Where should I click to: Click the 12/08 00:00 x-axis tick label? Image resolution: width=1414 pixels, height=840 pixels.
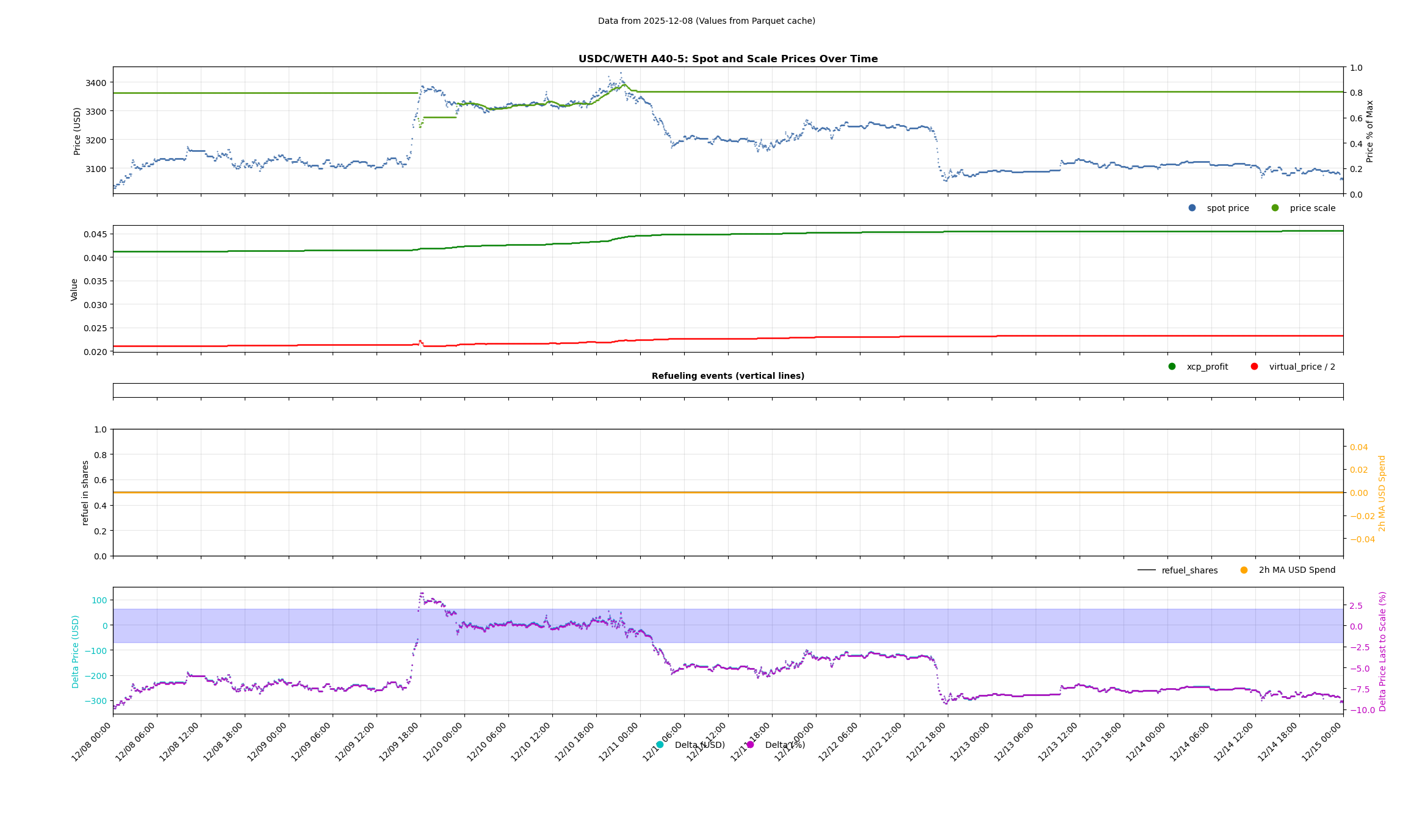pos(92,742)
